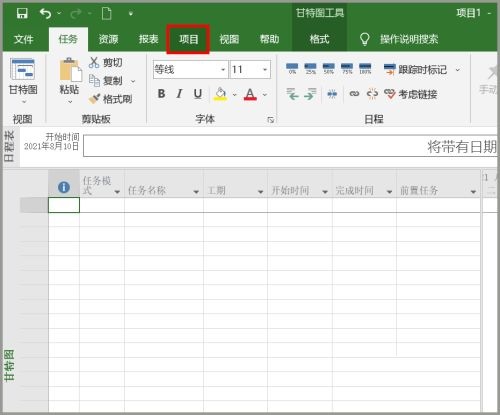Click the Outdent Task green left arrow
The height and width of the screenshot is (415, 500).
click(x=292, y=94)
